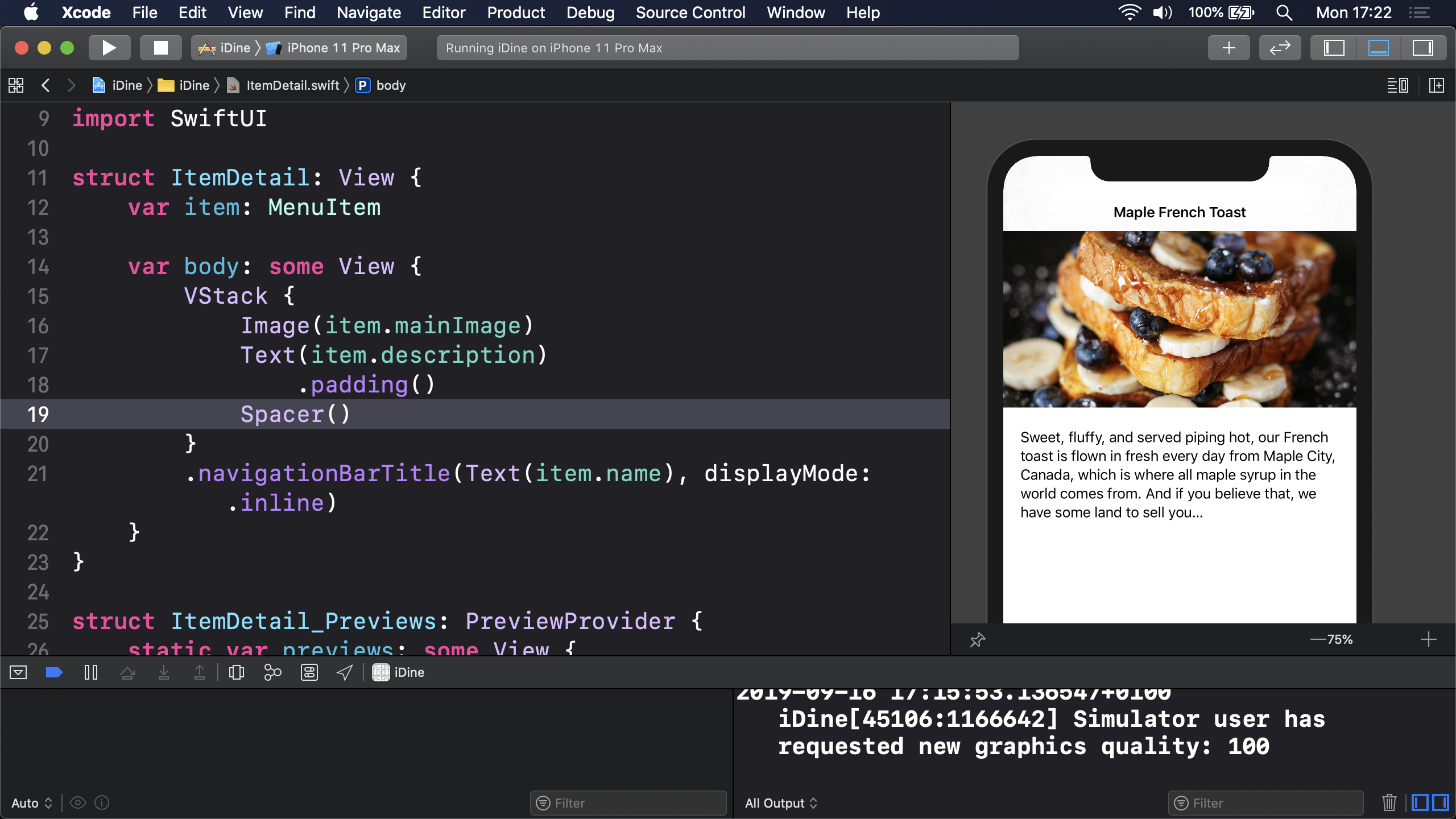
Task: Click the Simulate Location arrow icon
Action: click(345, 673)
